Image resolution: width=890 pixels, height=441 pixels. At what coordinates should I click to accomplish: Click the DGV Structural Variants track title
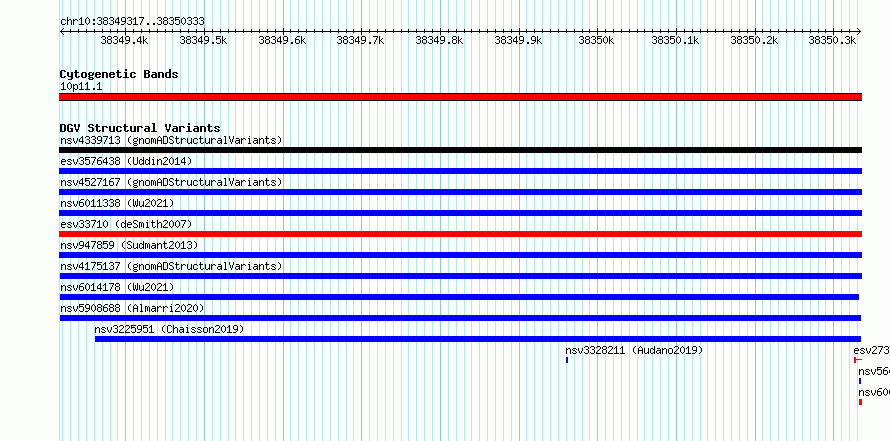click(x=140, y=128)
